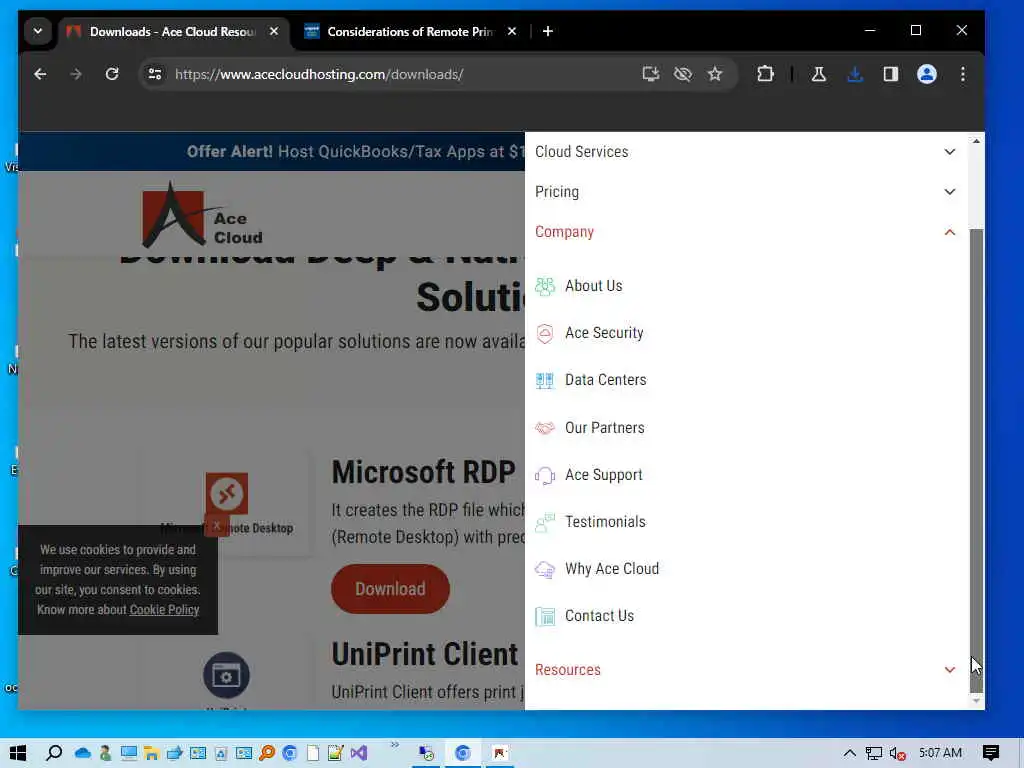Image resolution: width=1024 pixels, height=768 pixels.
Task: Bookmark this page with the star icon
Action: tap(715, 74)
